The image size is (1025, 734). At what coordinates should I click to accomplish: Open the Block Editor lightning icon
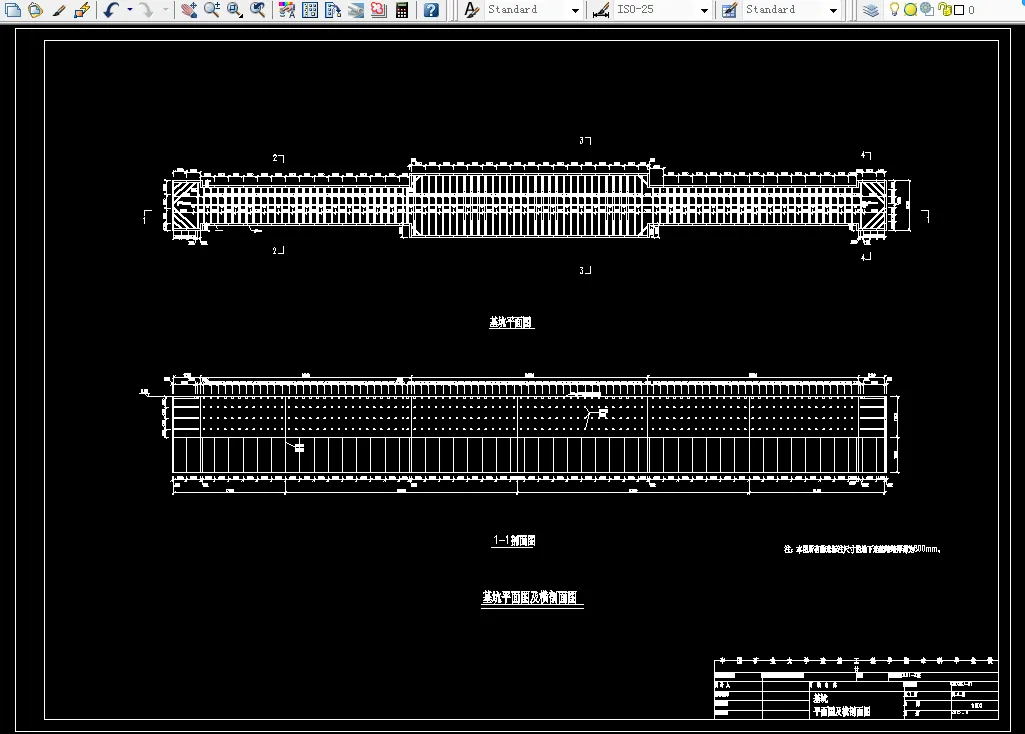click(82, 10)
